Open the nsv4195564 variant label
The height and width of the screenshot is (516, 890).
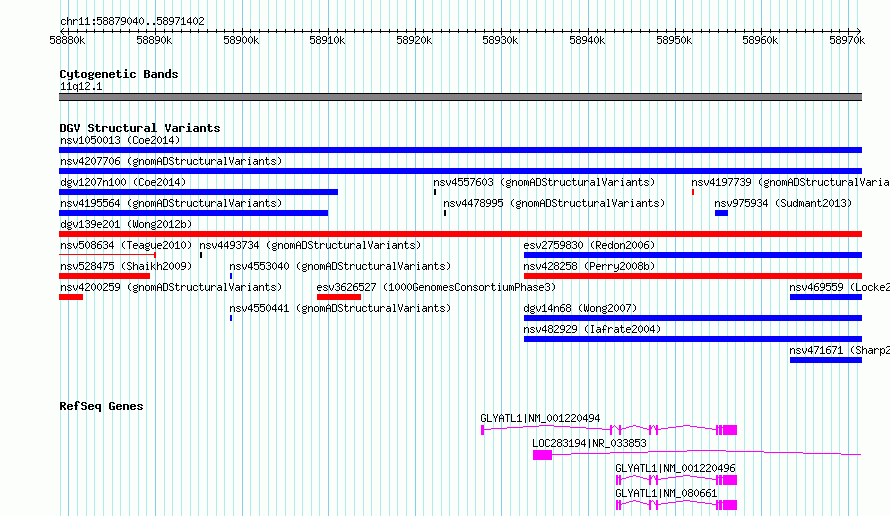coord(171,203)
